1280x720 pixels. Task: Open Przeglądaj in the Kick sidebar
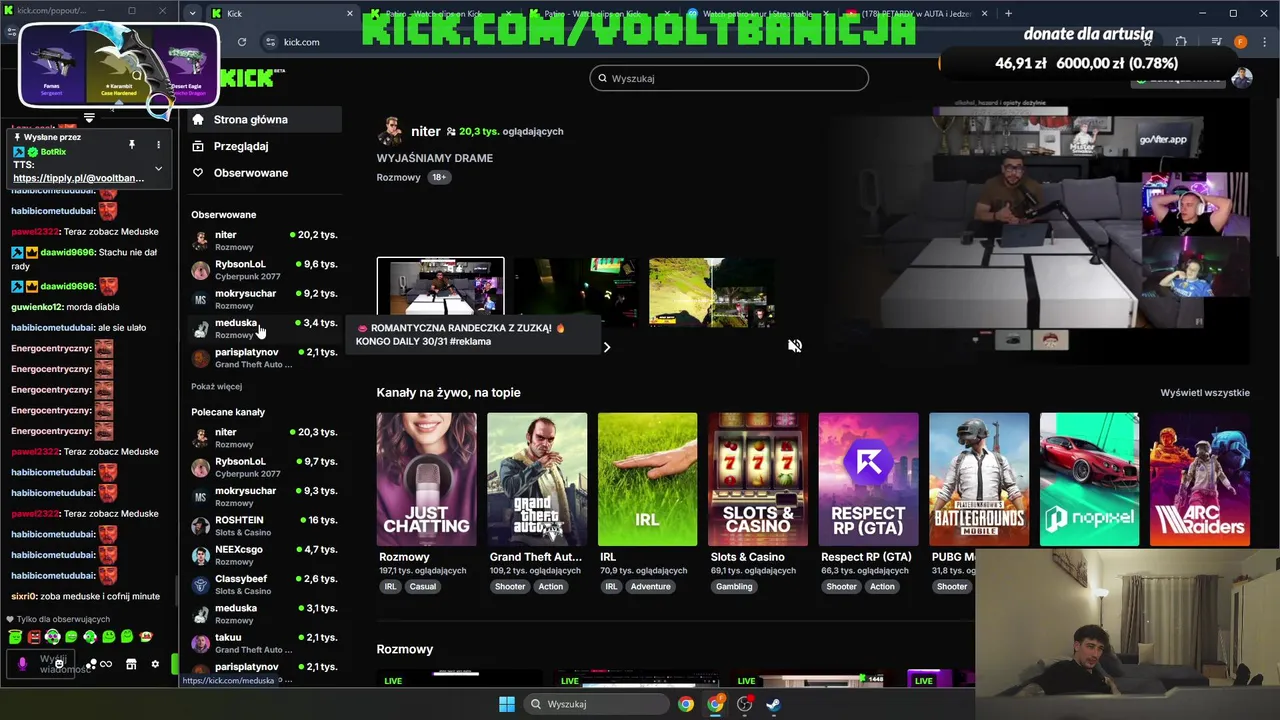click(265, 146)
